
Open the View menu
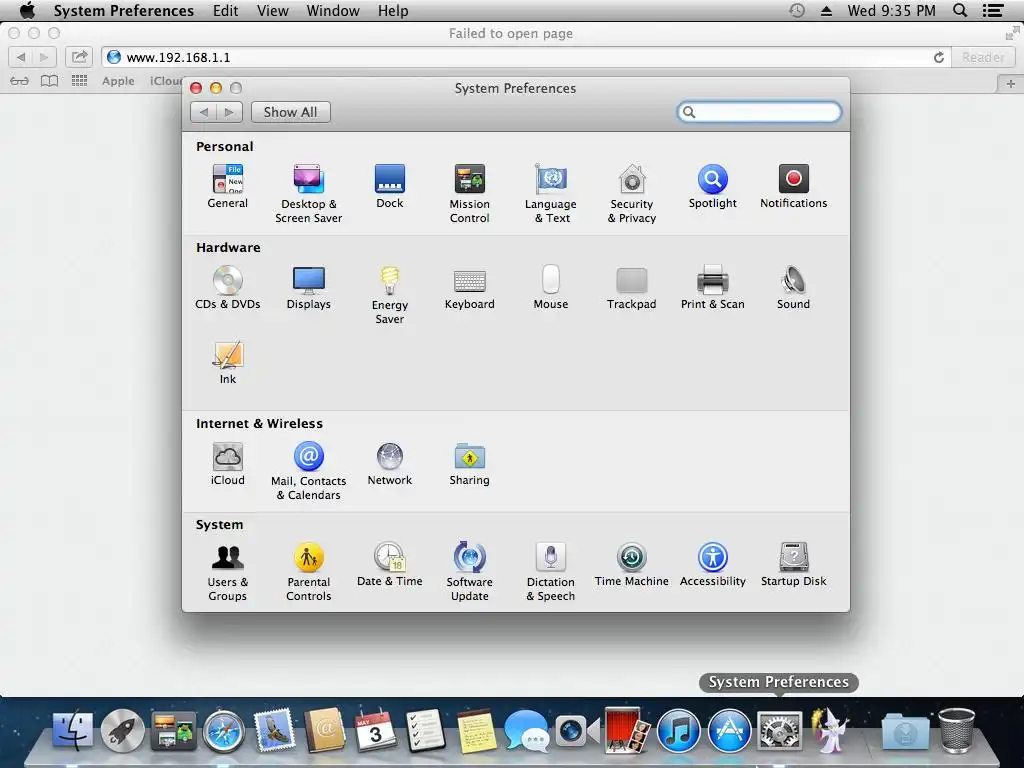coord(272,10)
